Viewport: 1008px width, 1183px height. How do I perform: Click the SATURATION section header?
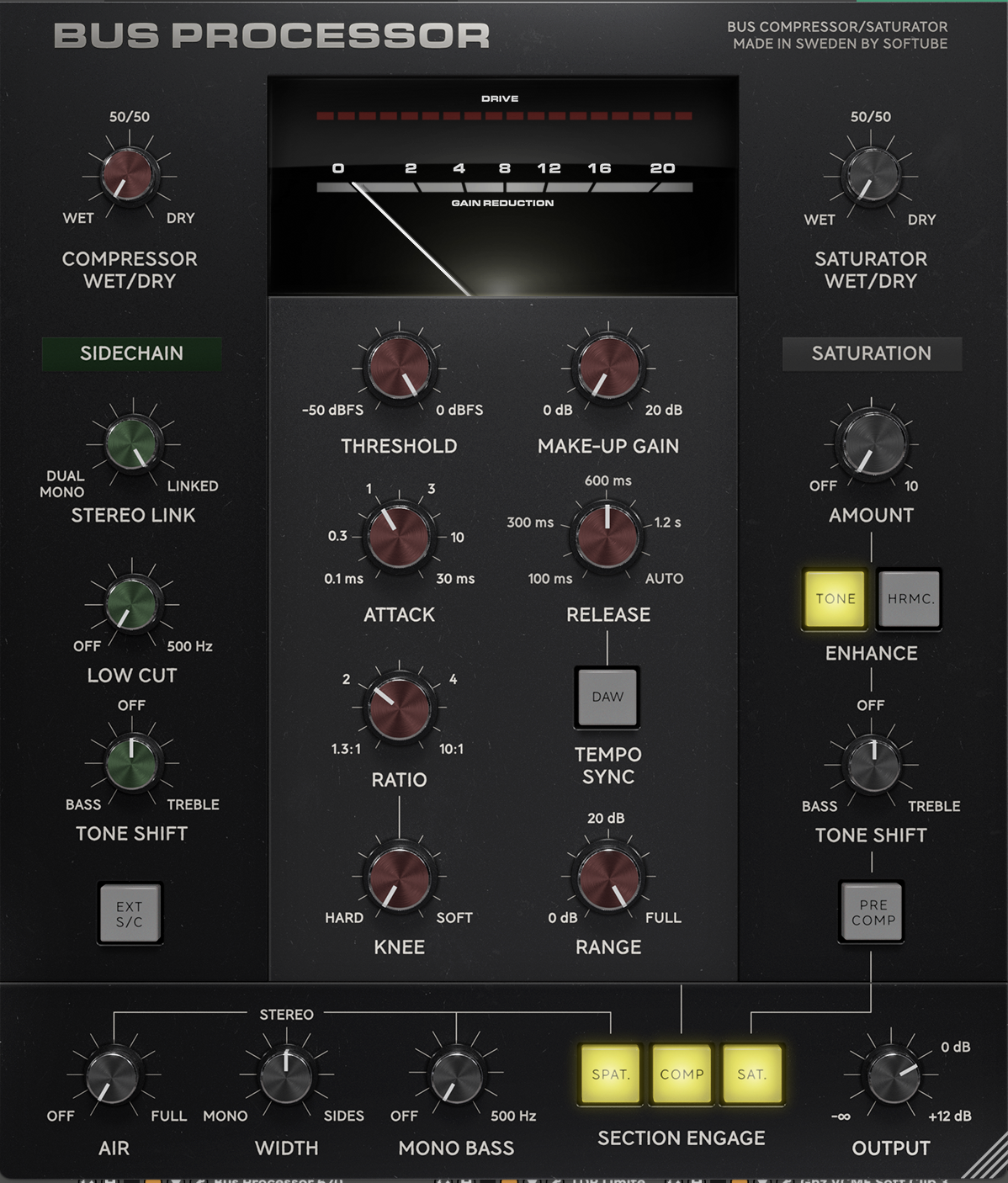[x=872, y=353]
